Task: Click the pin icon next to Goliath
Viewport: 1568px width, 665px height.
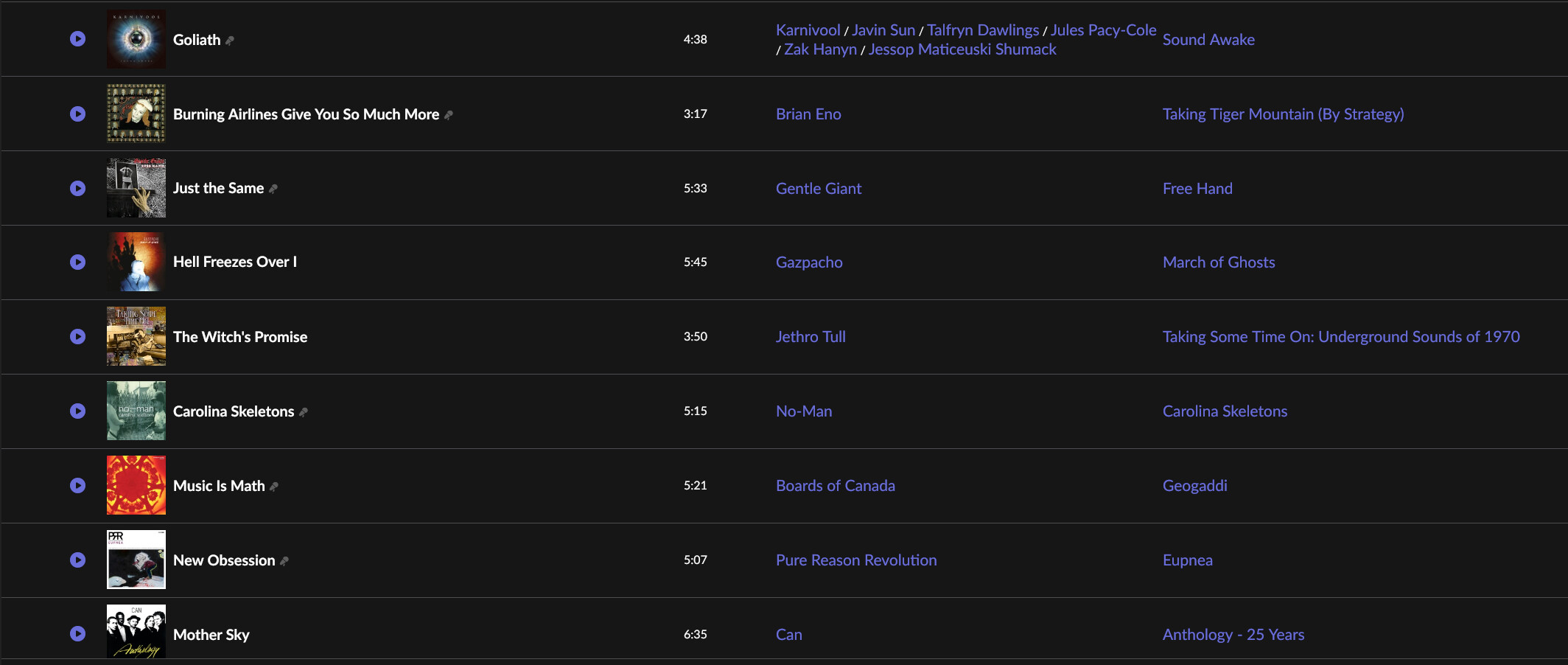Action: coord(230,41)
